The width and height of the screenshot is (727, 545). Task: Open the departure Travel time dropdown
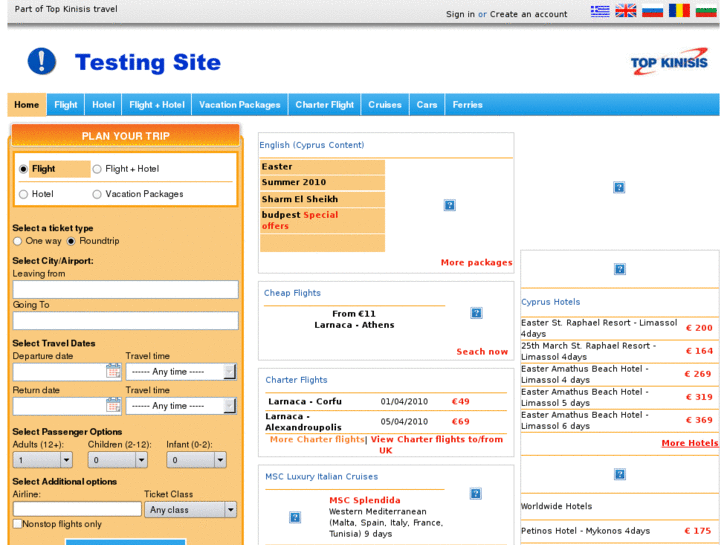tap(181, 372)
